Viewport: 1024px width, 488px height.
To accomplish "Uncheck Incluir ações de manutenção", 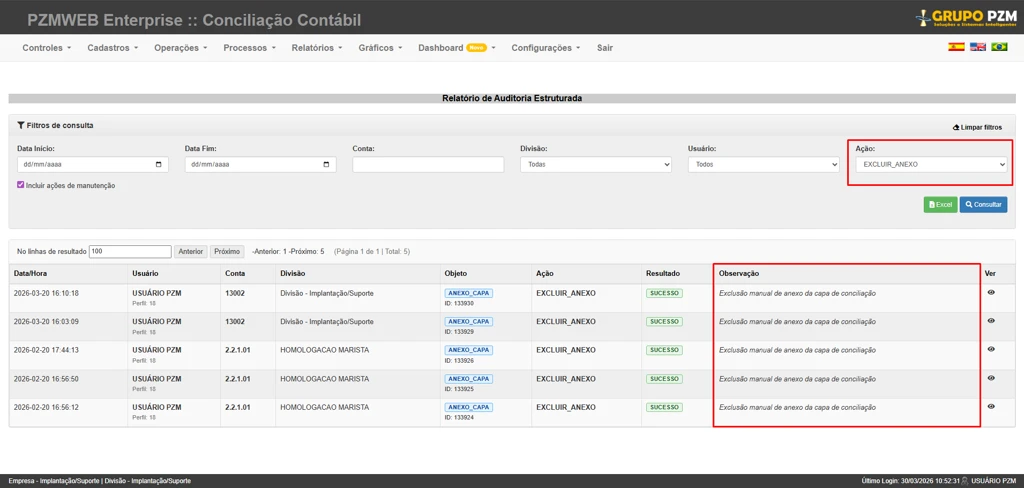I will [21, 185].
